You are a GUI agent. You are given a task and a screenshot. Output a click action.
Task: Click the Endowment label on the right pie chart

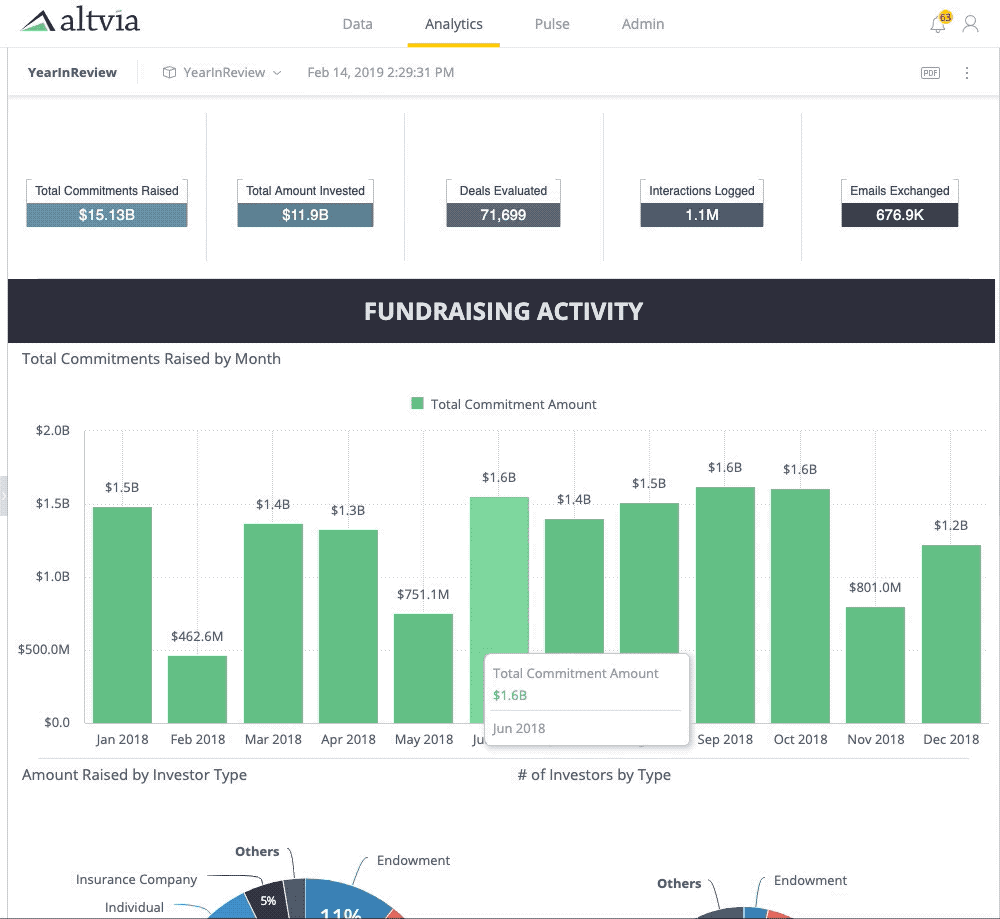coord(811,881)
